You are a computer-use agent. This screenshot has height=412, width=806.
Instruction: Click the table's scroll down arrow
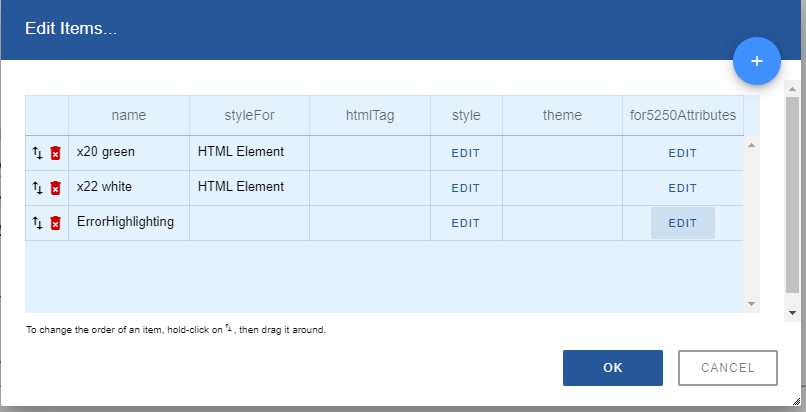pyautogui.click(x=752, y=303)
